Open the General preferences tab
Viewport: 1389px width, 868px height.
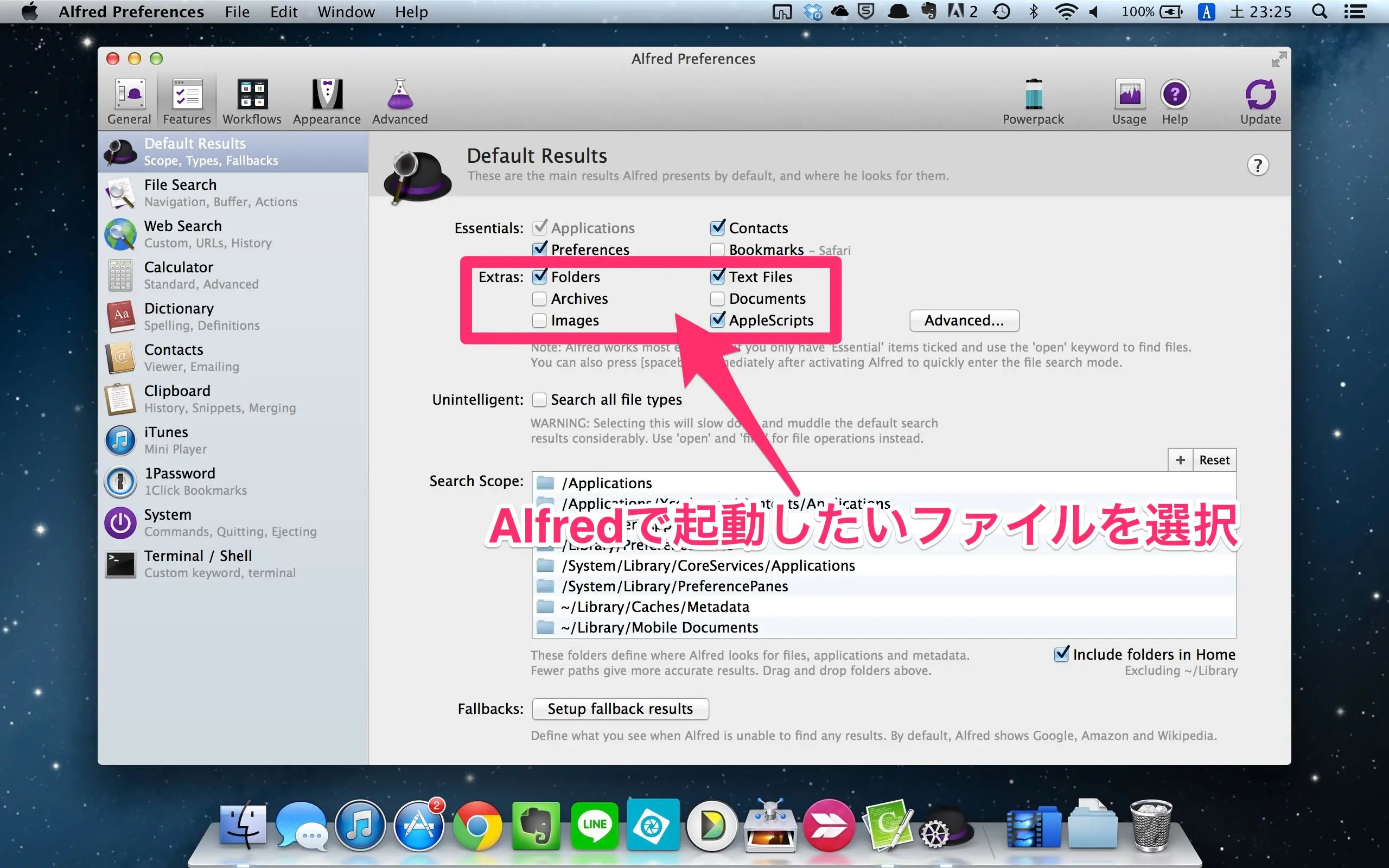129,102
